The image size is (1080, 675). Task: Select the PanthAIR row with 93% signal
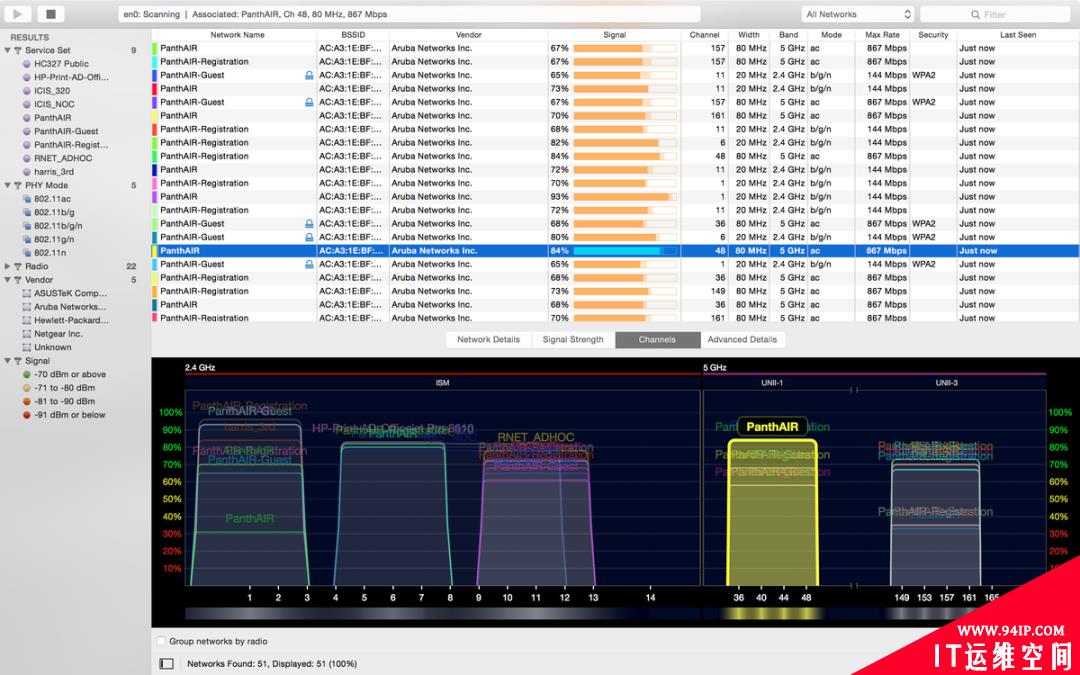[x=614, y=197]
